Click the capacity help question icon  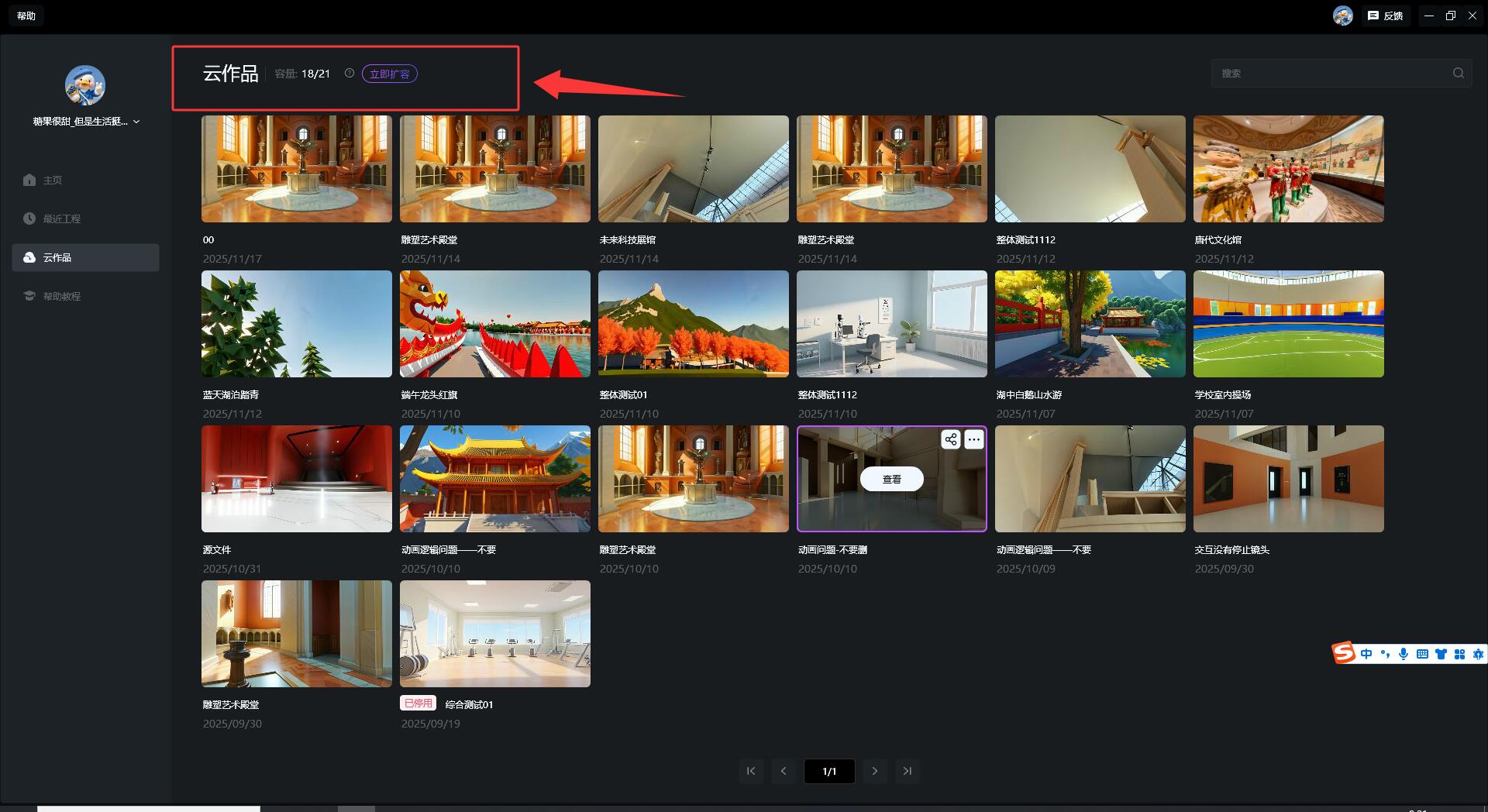350,74
